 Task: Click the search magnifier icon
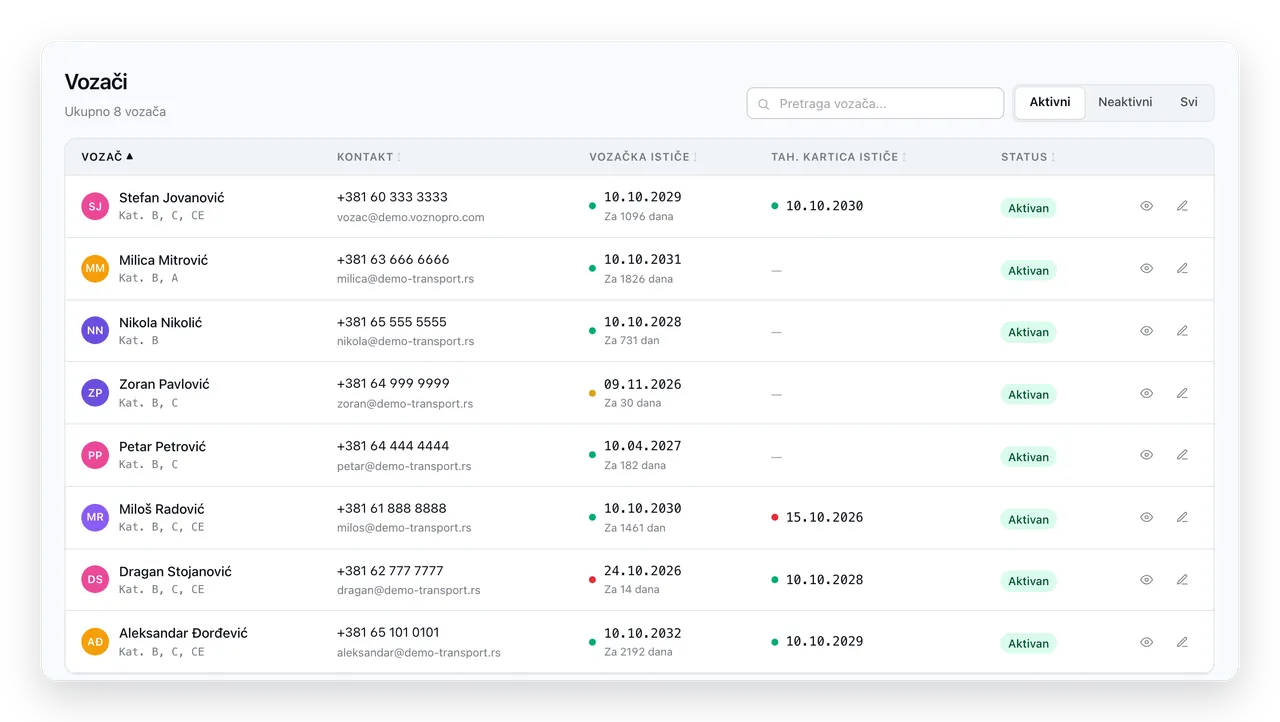[764, 104]
